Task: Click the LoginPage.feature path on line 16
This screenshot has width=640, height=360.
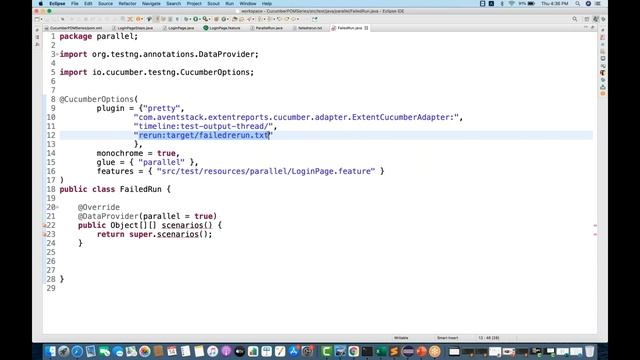Action: (x=266, y=171)
